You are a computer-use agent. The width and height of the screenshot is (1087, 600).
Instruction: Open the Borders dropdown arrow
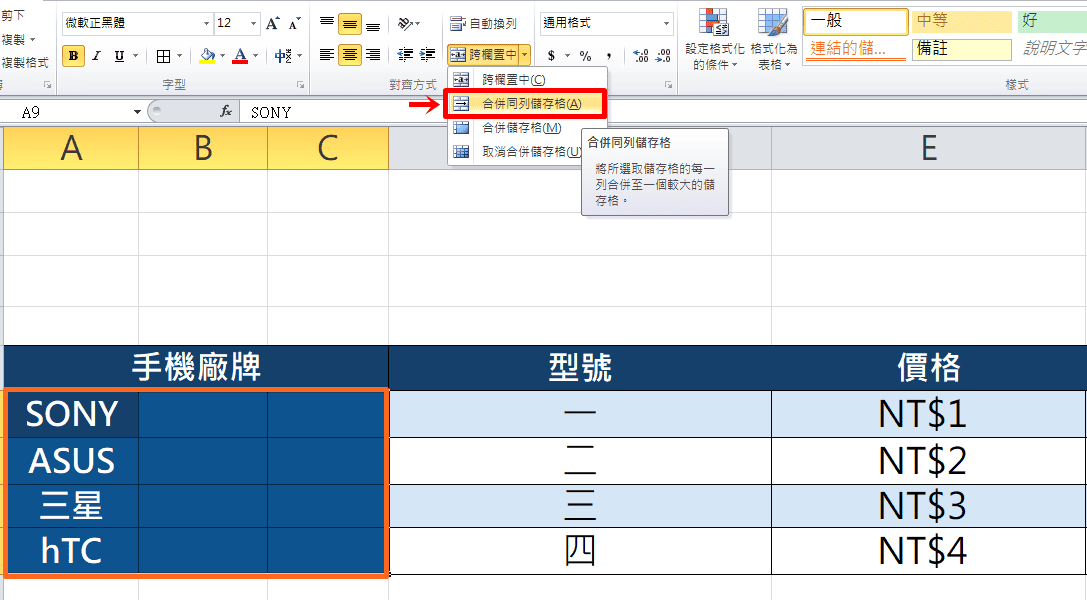click(x=180, y=55)
